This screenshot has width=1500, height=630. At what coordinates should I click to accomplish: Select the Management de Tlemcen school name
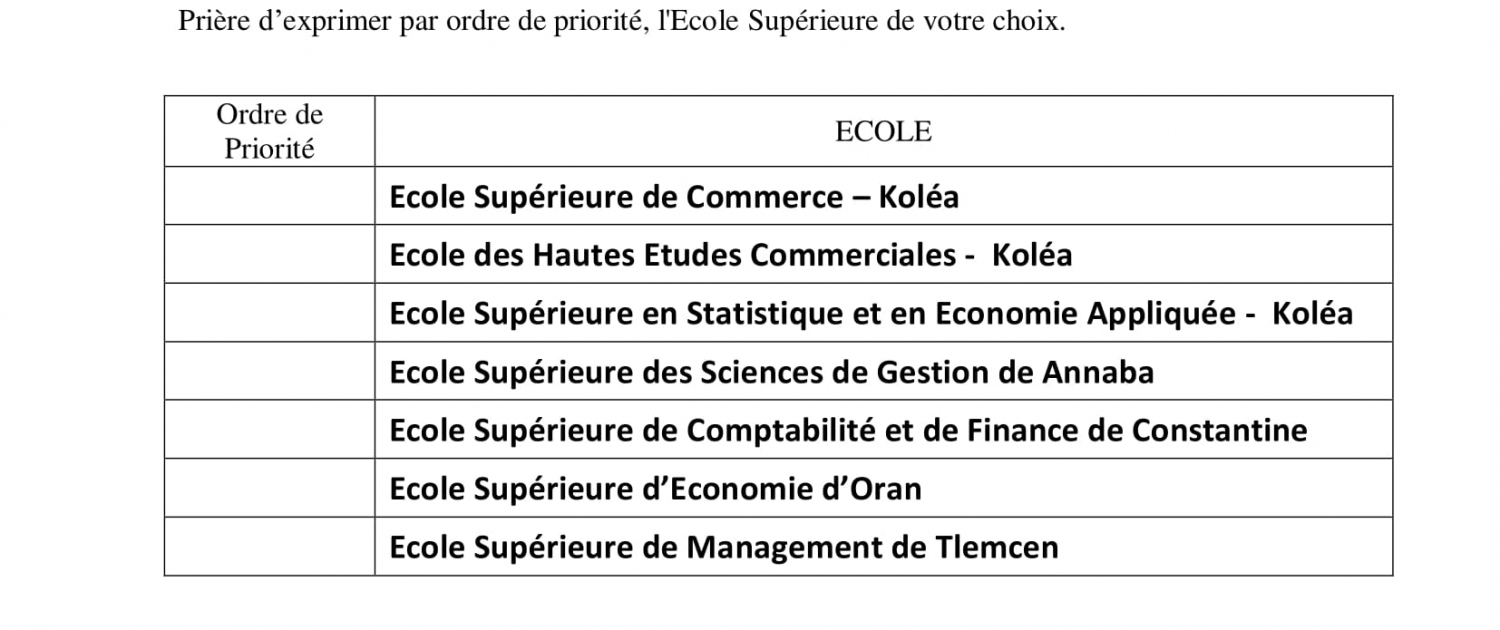tap(722, 548)
